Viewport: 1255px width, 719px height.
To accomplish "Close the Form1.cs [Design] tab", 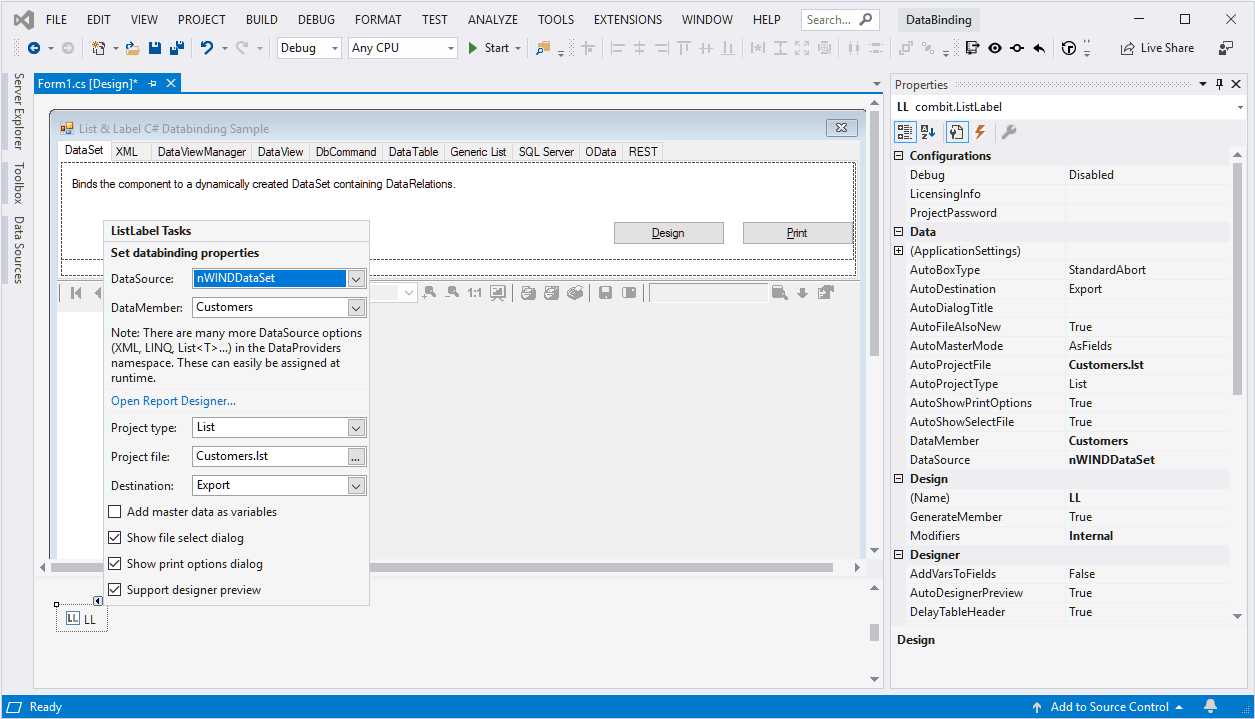I will point(171,84).
